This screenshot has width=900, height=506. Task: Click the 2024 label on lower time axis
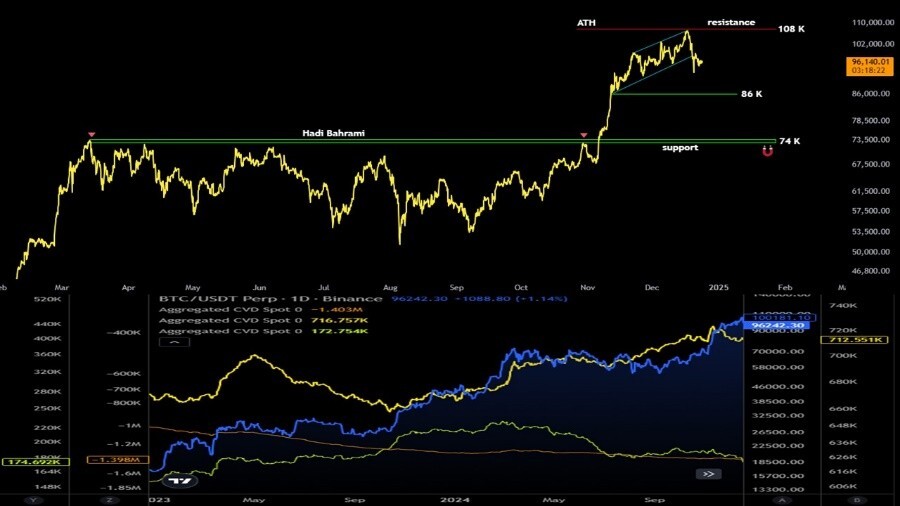(455, 500)
